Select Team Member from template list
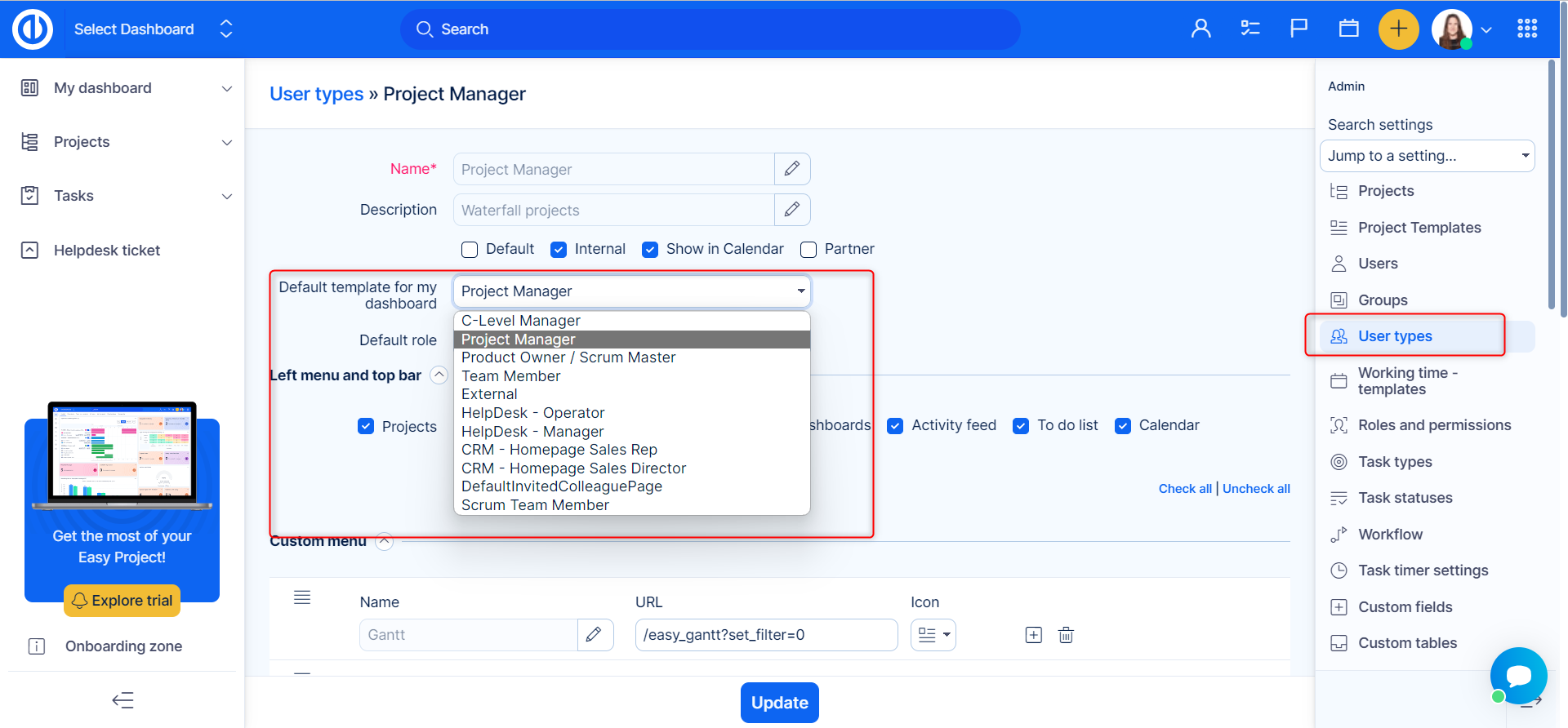The width and height of the screenshot is (1568, 728). 511,376
